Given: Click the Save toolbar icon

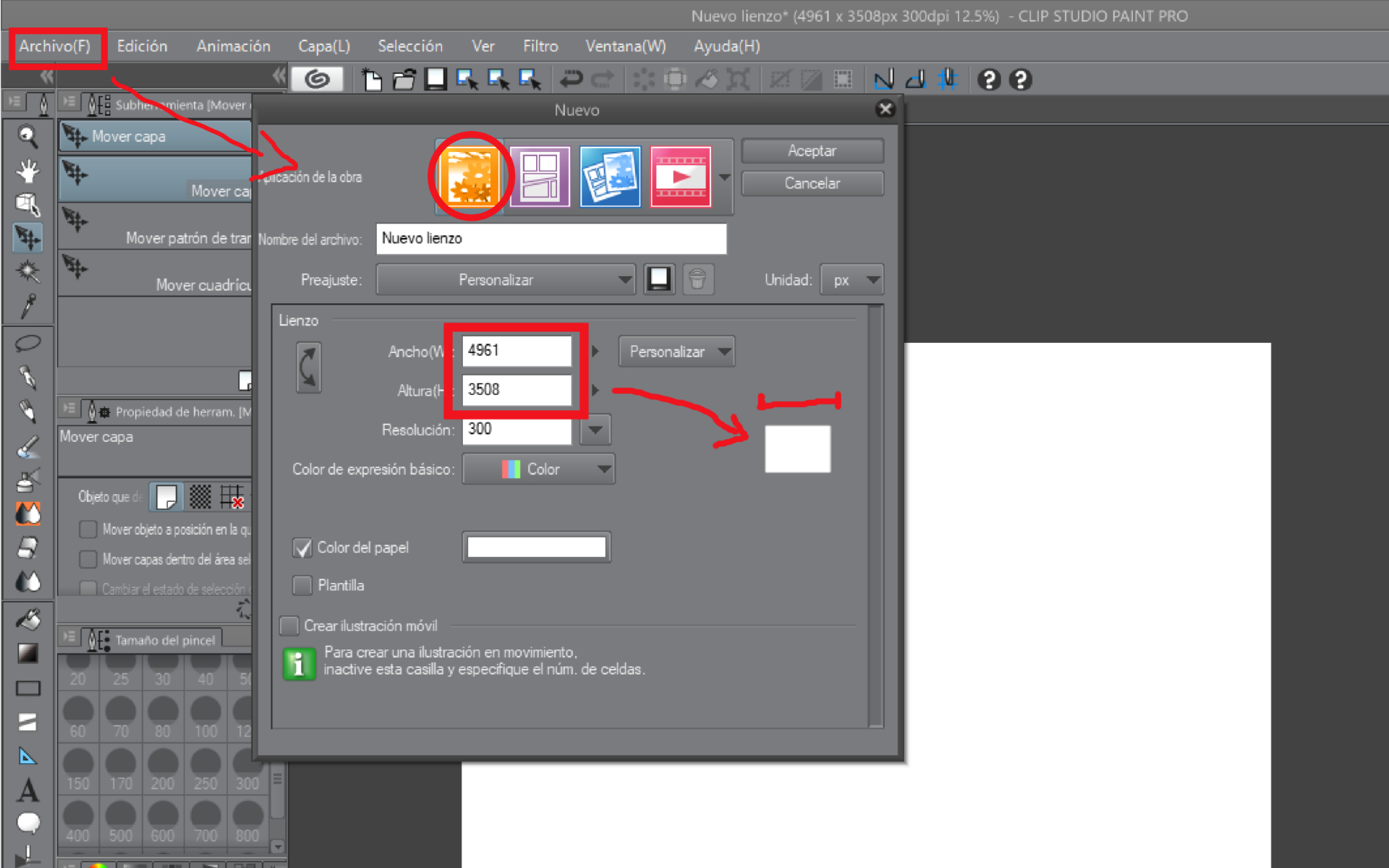Looking at the screenshot, I should point(436,79).
